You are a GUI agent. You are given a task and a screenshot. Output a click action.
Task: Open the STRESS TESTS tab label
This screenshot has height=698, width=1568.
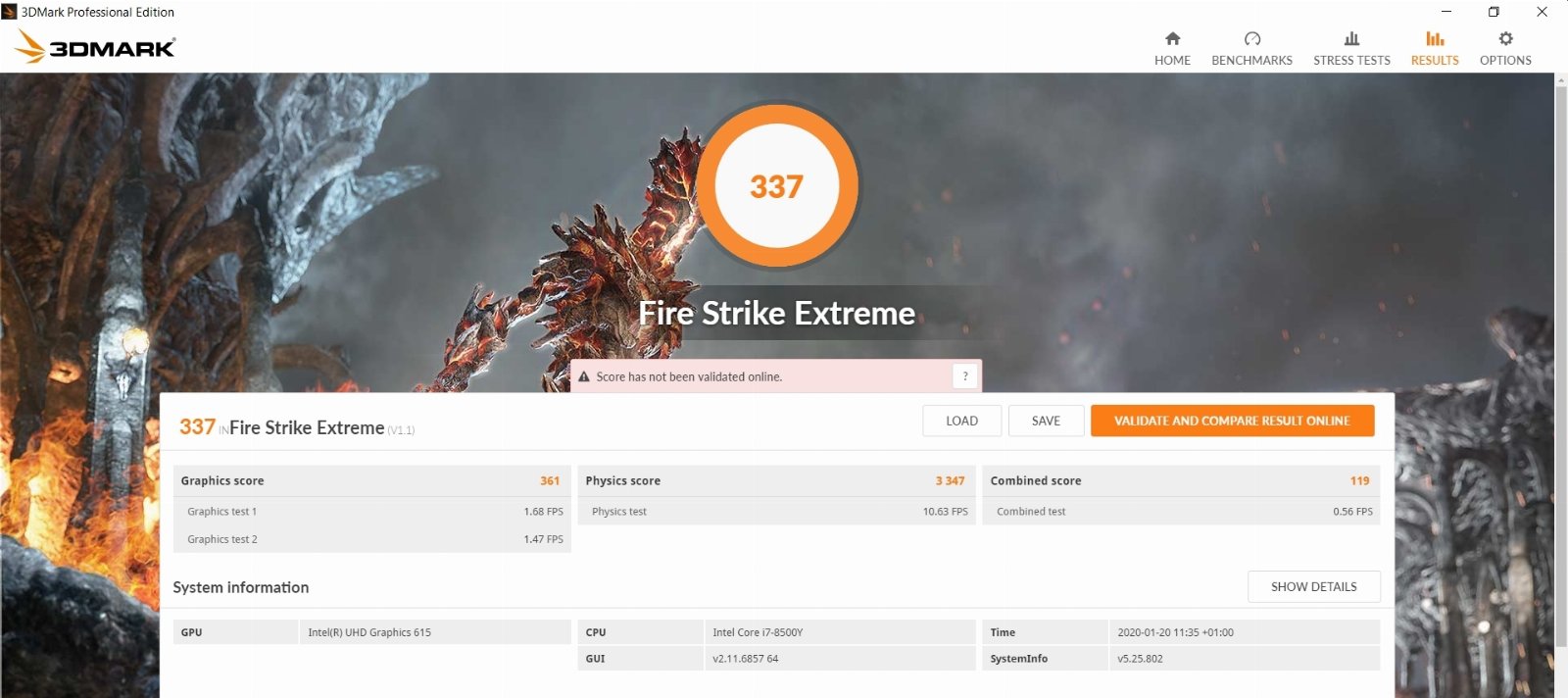point(1351,60)
